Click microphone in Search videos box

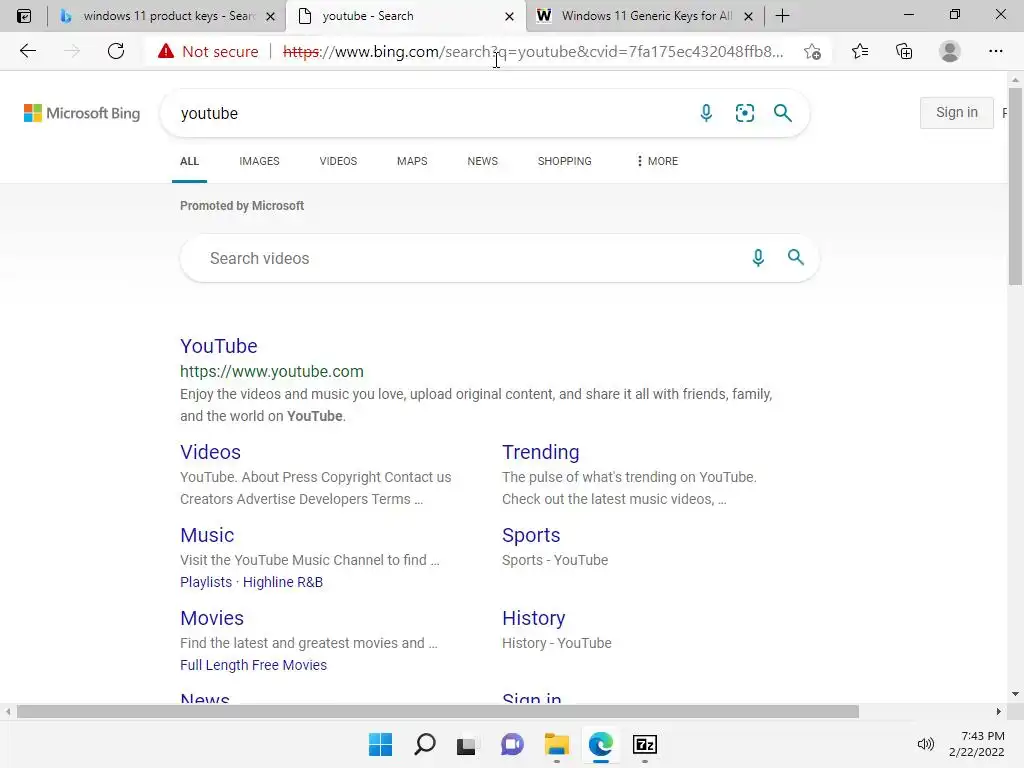click(x=758, y=258)
